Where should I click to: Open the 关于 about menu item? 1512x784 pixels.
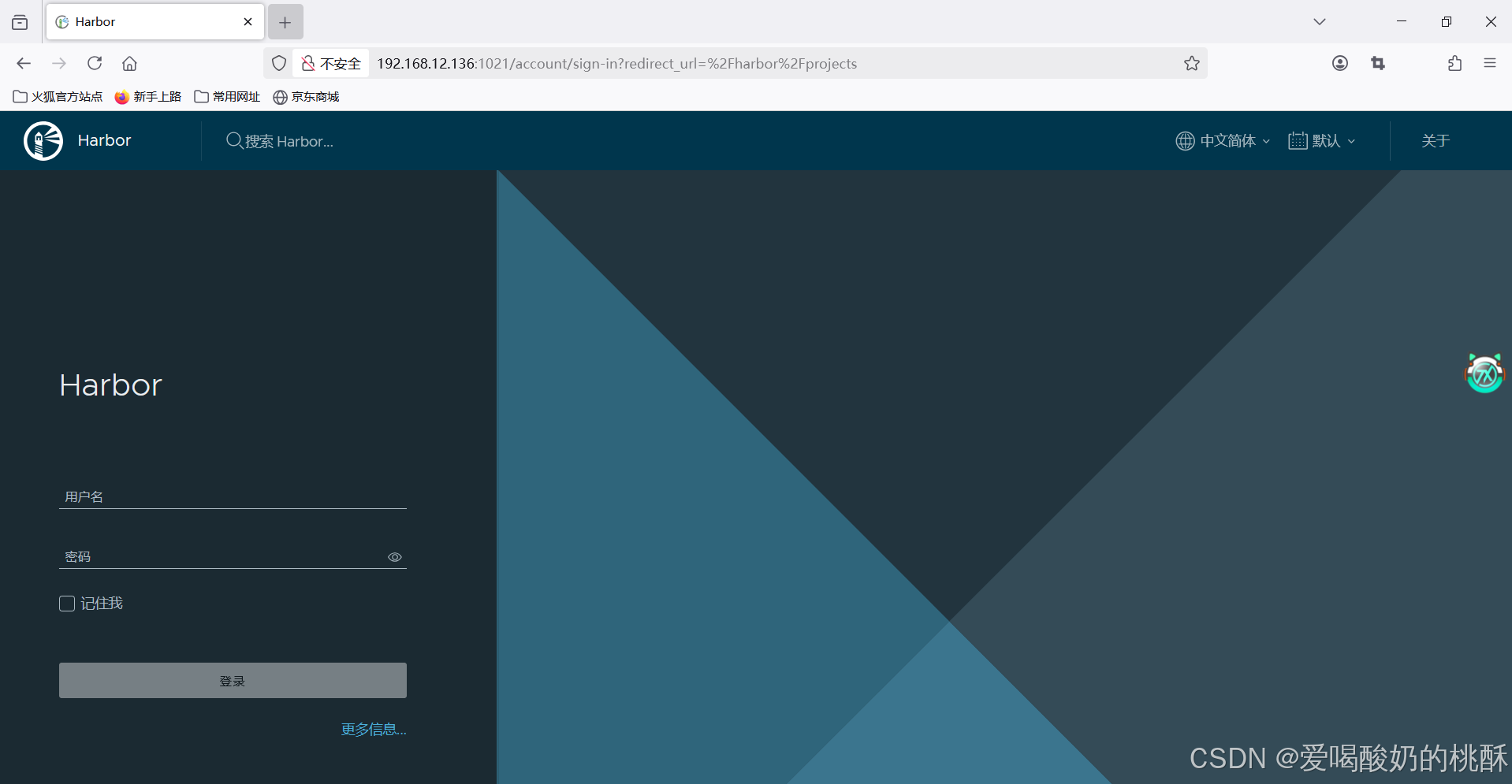1436,141
